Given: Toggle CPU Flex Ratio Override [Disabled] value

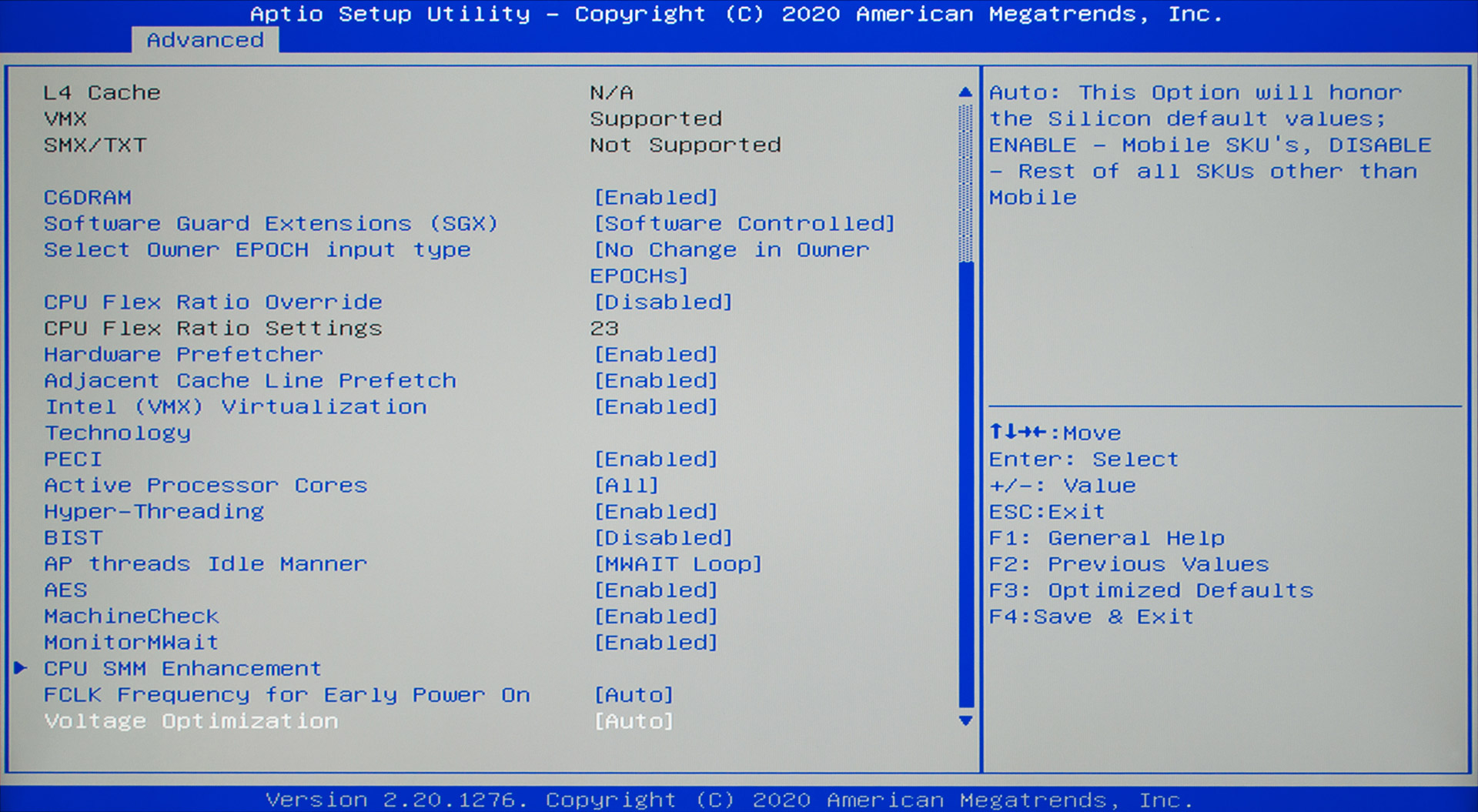Looking at the screenshot, I should tap(663, 302).
